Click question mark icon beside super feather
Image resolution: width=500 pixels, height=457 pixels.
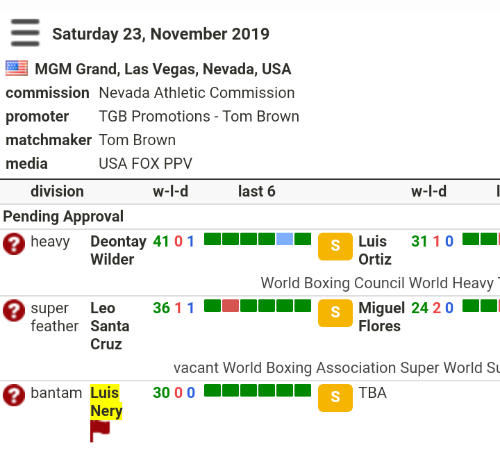(x=14, y=310)
